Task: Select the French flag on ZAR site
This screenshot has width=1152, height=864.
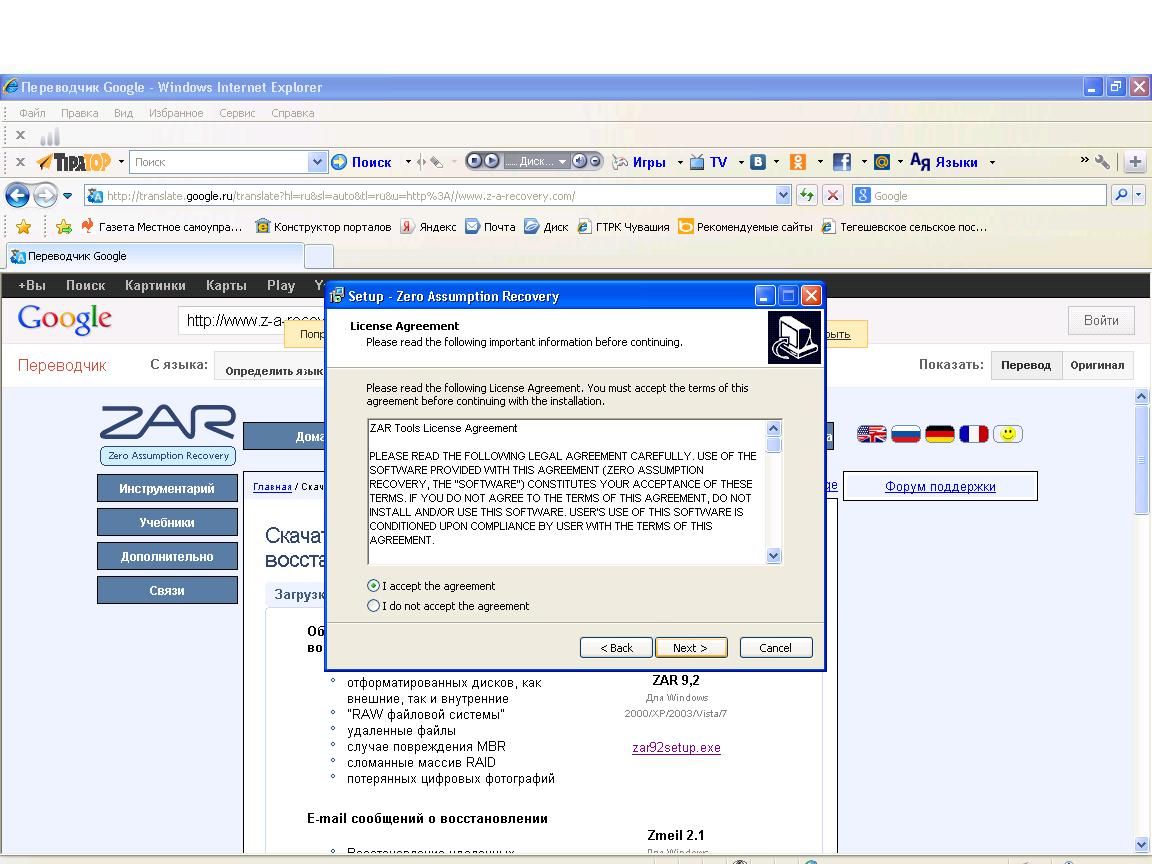Action: click(x=973, y=434)
